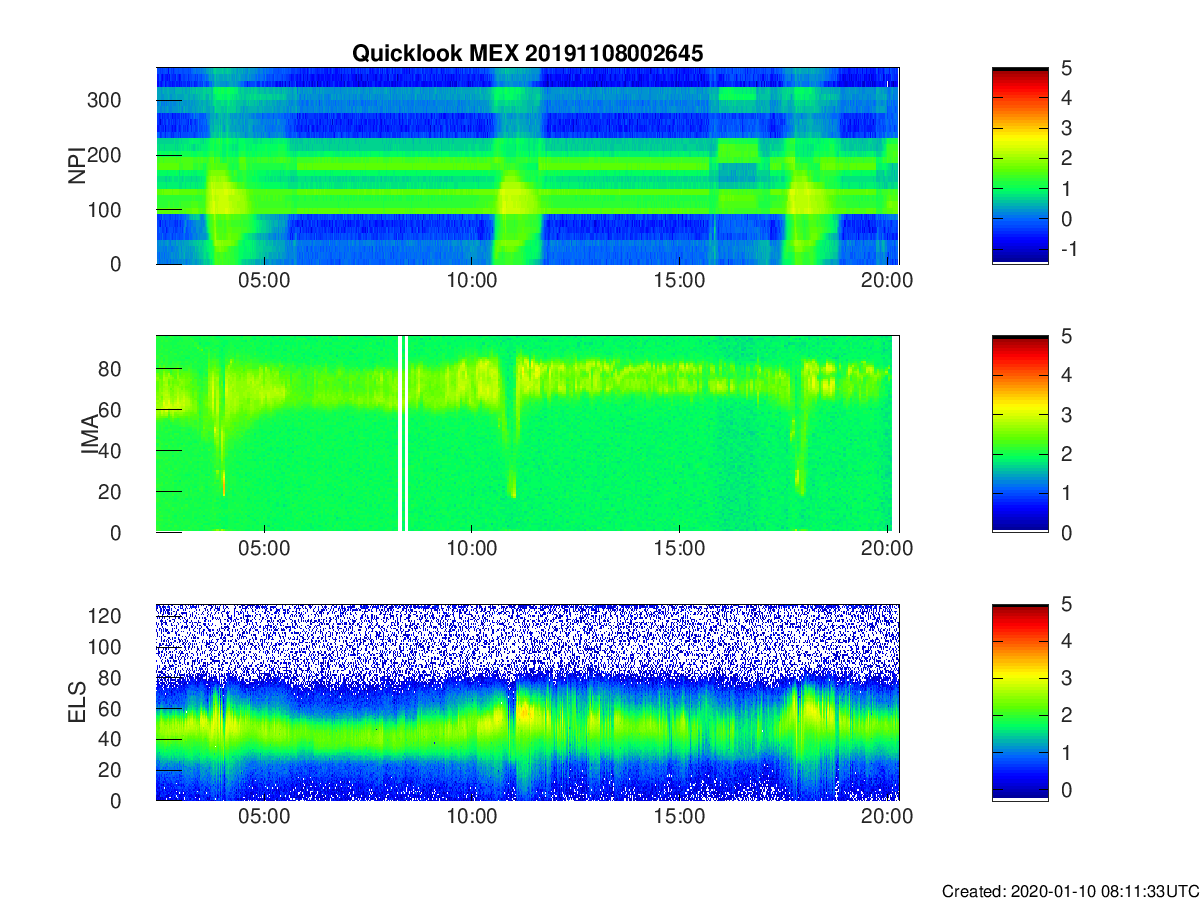Click the "15:00" tick under ELS panel

[x=679, y=817]
